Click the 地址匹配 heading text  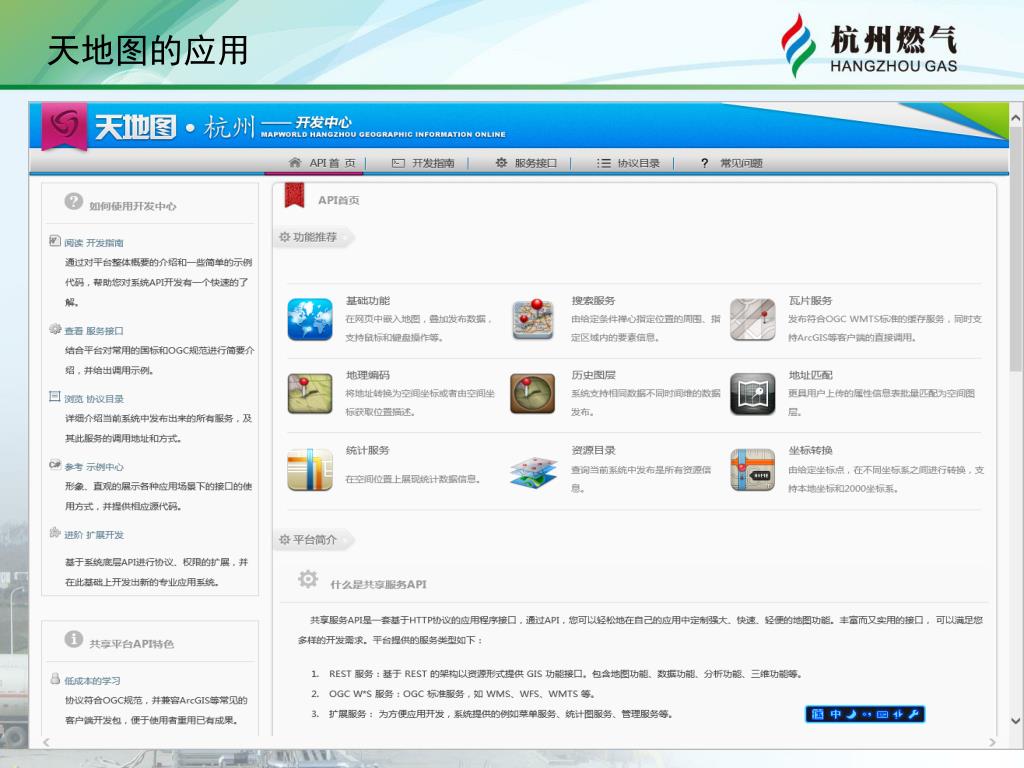810,375
